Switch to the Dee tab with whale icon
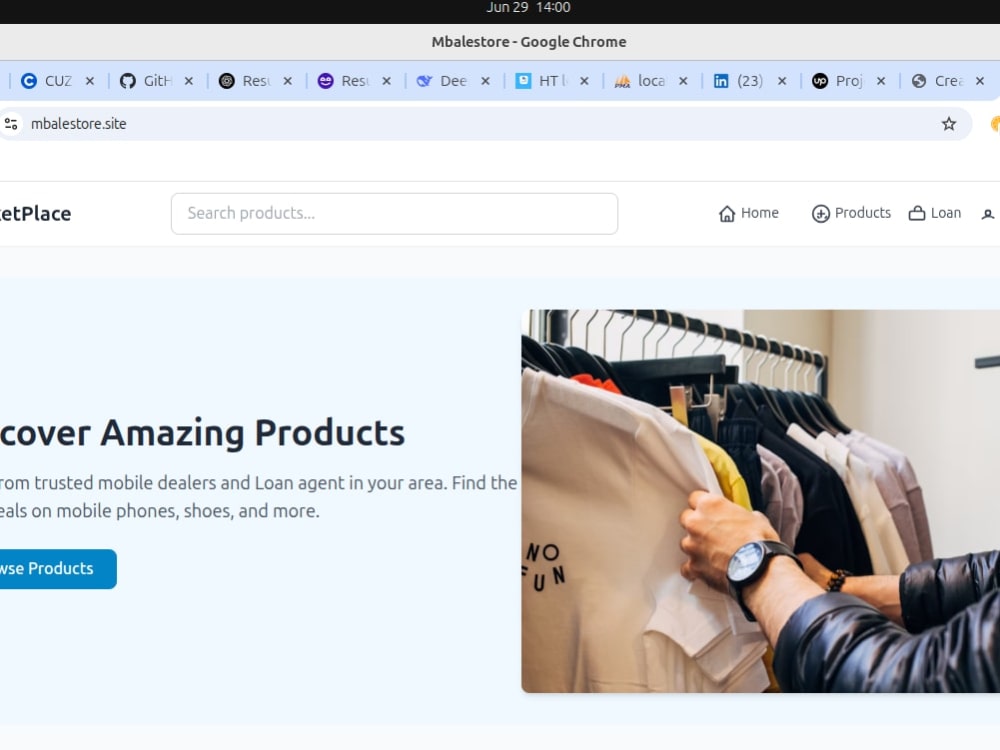The height and width of the screenshot is (750, 1000). click(x=453, y=81)
